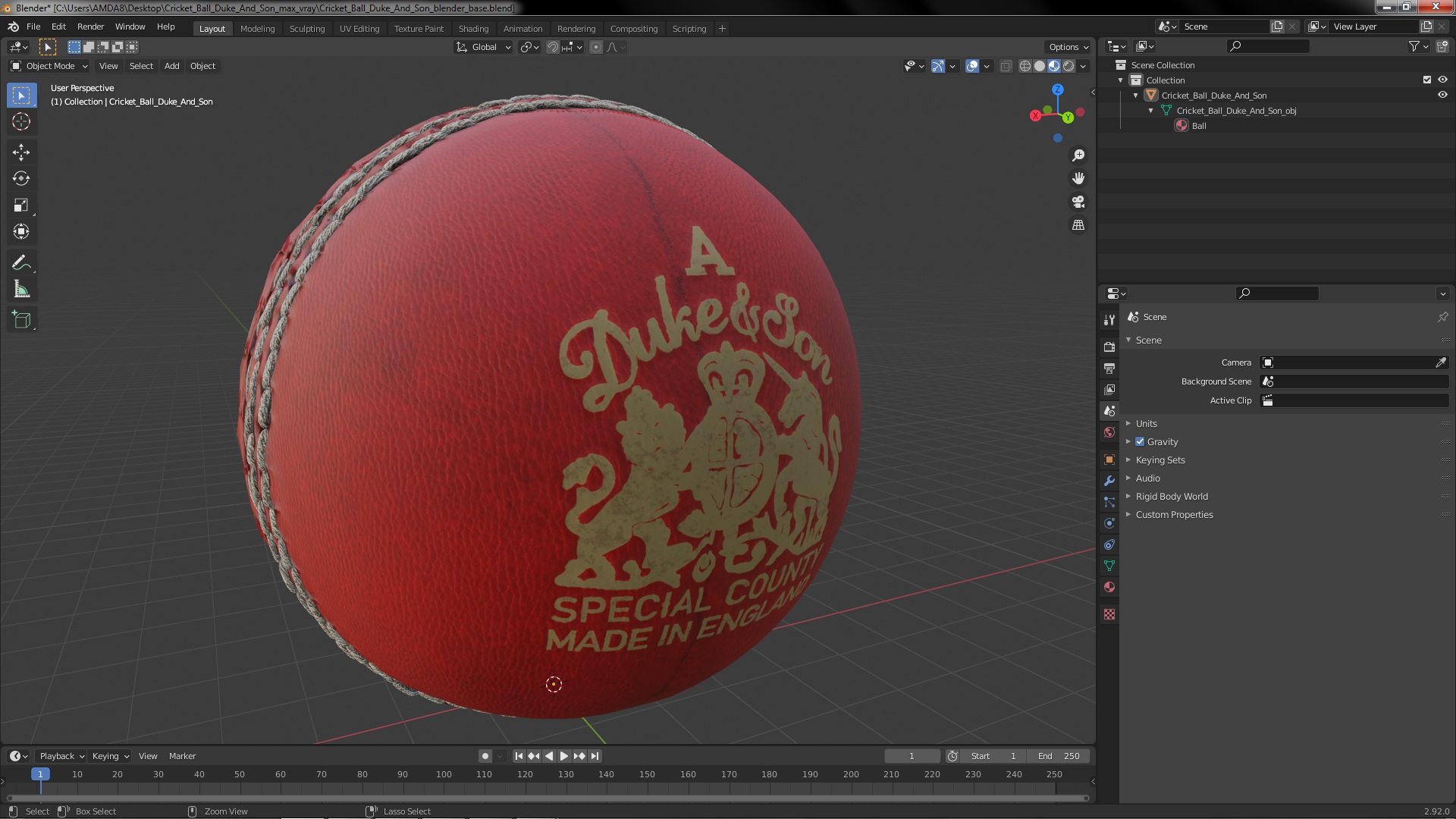
Task: Add a new workspace with plus button
Action: [722, 29]
